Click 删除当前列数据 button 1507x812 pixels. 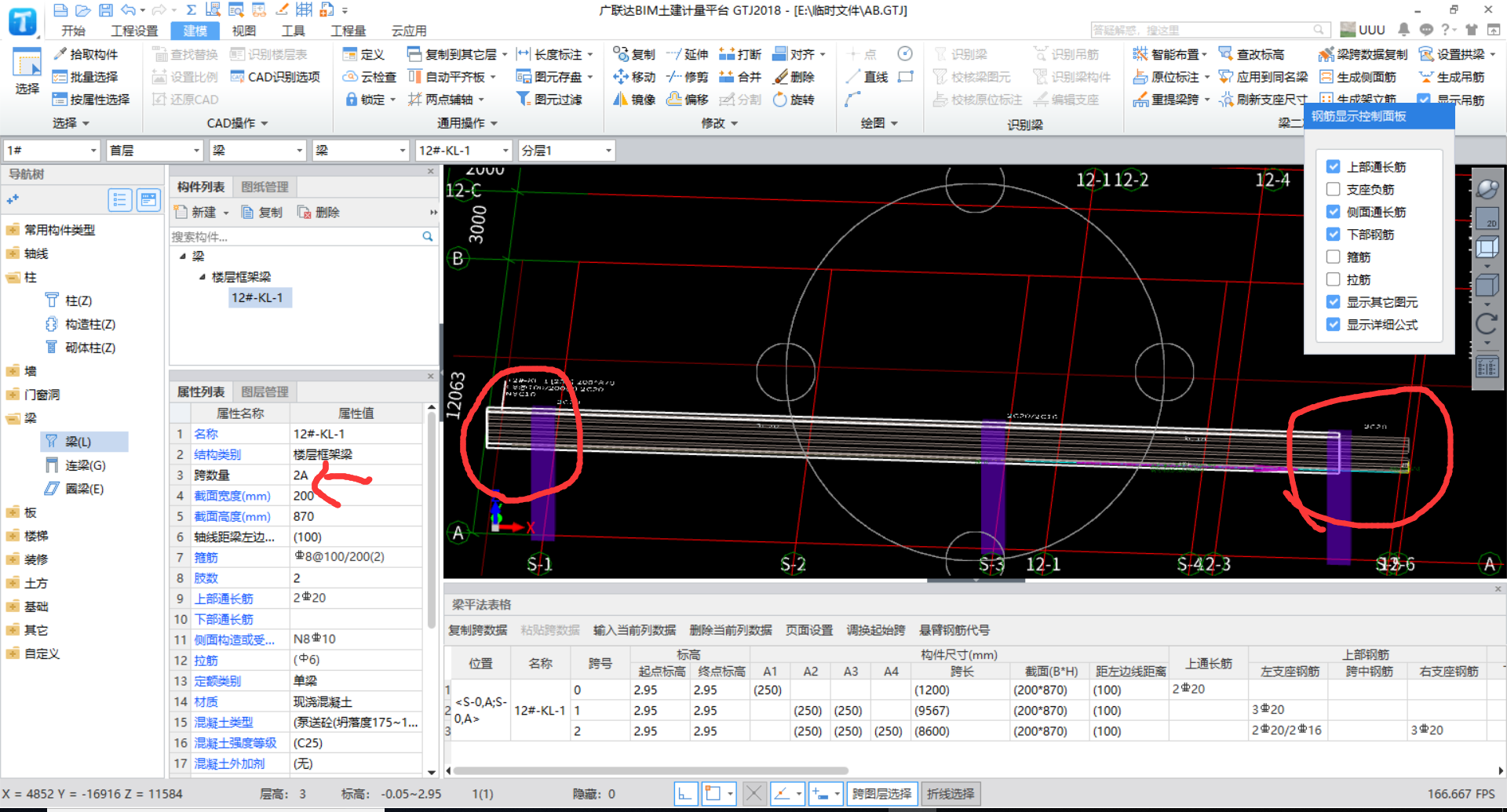point(731,630)
